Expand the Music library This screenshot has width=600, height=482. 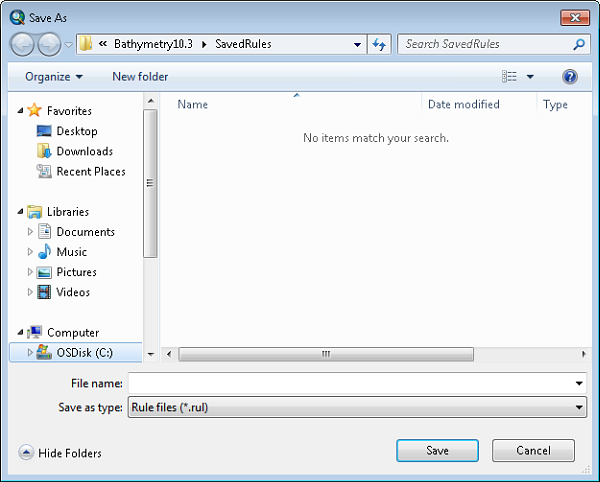click(x=30, y=252)
